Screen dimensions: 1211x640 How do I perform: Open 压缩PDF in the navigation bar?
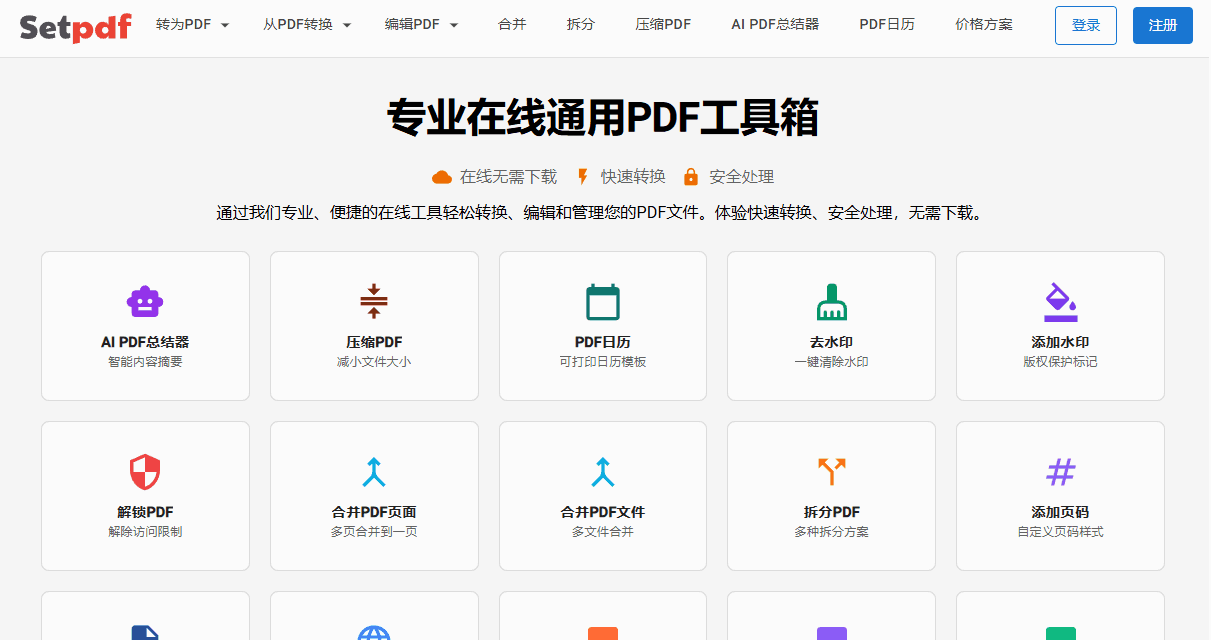[x=663, y=25]
